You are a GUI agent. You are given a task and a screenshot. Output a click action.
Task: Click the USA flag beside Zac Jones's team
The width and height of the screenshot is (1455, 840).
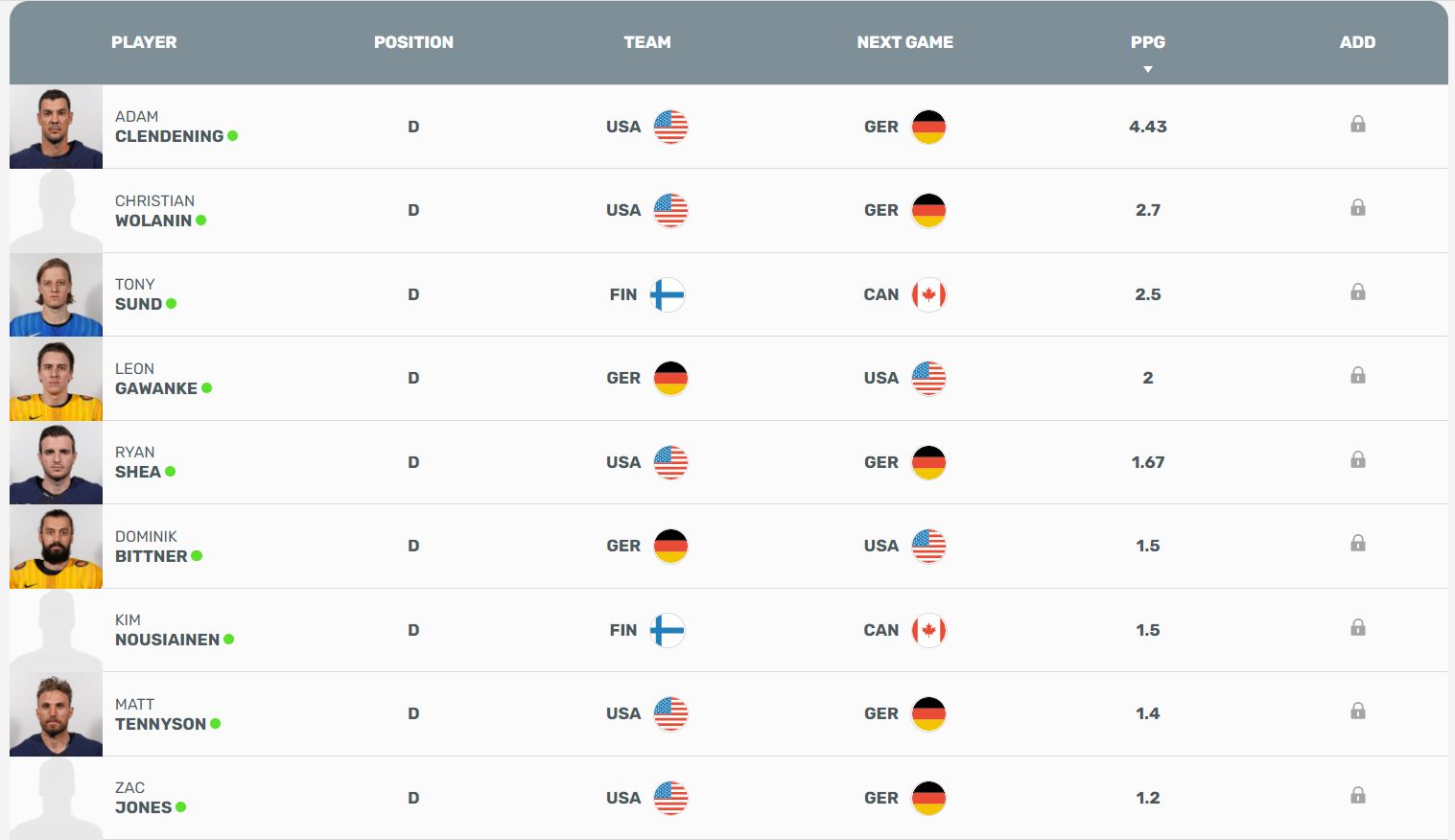coord(670,797)
